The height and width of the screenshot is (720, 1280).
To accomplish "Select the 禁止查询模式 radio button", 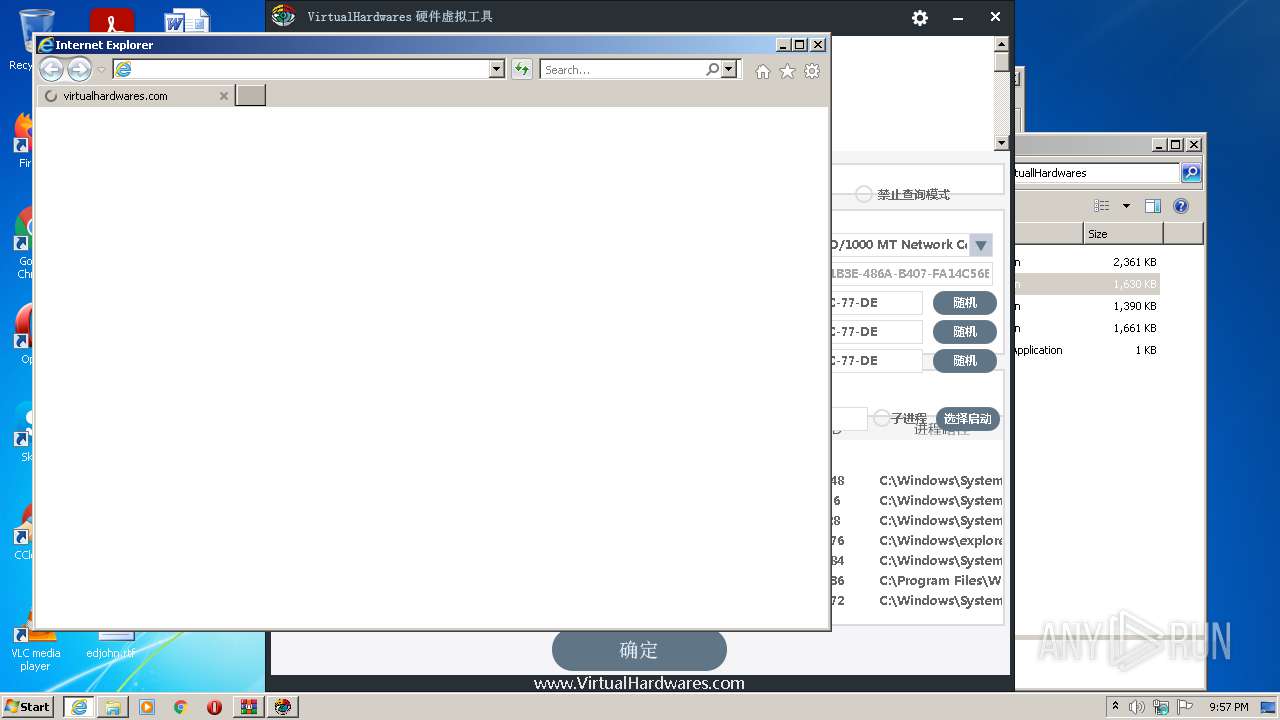I will [864, 194].
